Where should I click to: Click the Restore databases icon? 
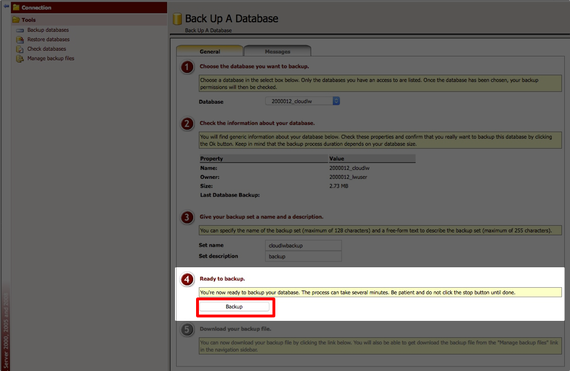click(x=20, y=40)
